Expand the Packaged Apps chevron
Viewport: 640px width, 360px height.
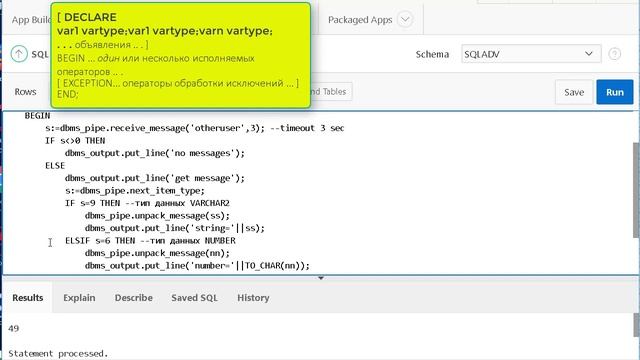click(x=405, y=20)
